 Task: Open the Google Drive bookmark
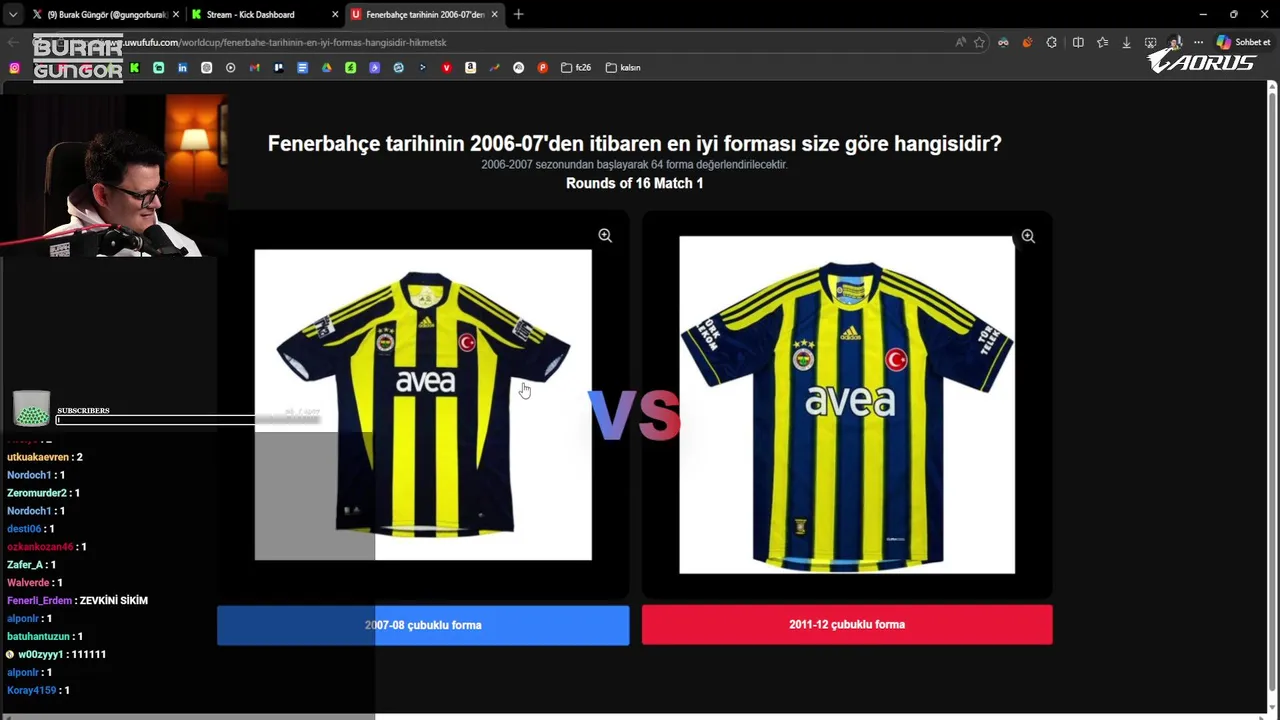(326, 68)
